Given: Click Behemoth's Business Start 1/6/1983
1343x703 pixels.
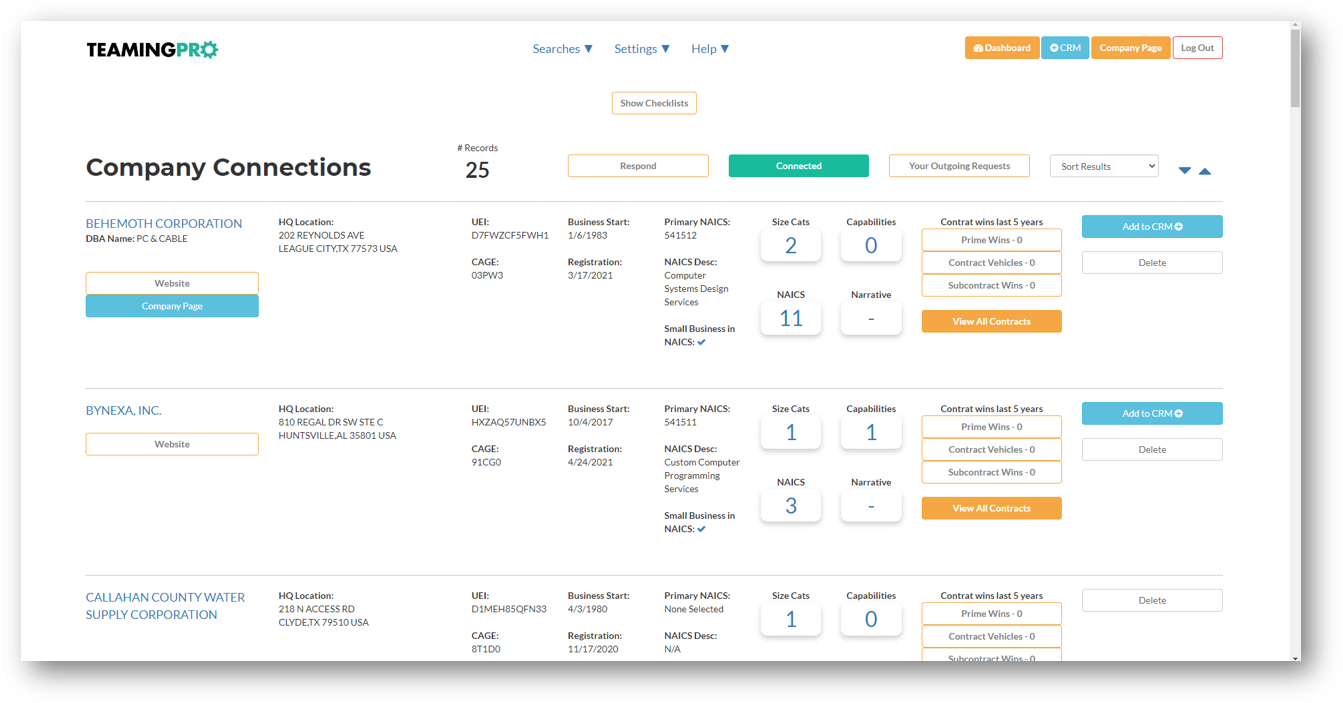Looking at the screenshot, I should (x=588, y=236).
